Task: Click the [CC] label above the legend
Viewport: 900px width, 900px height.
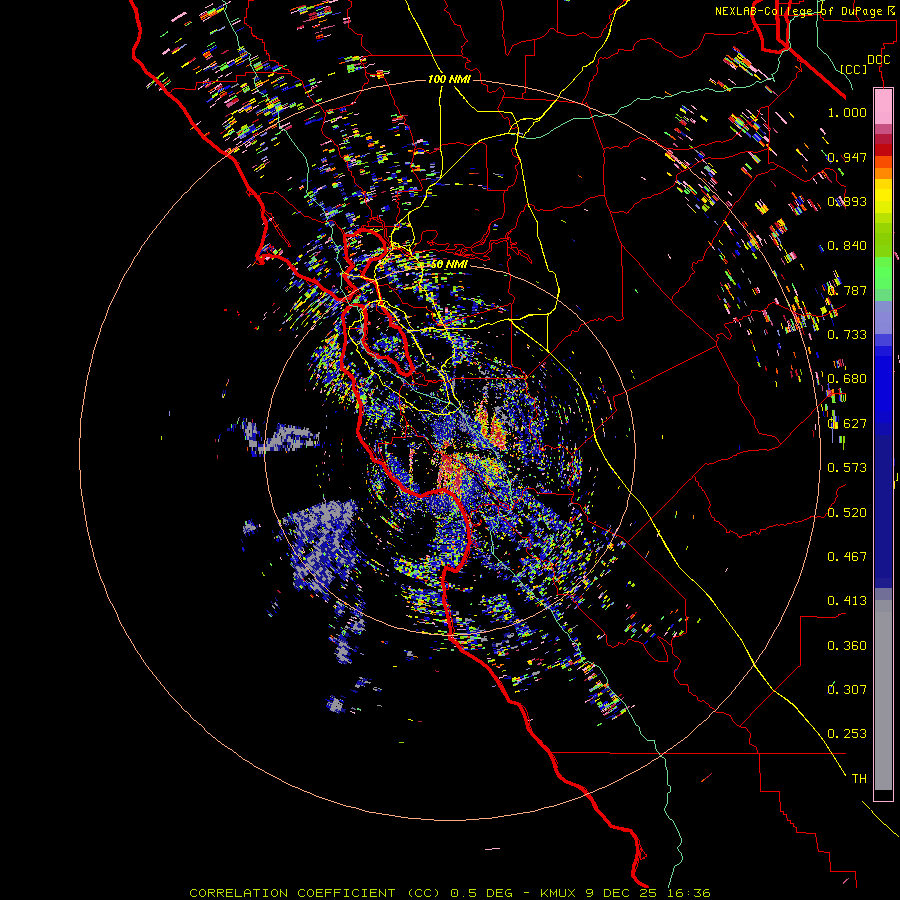Action: 853,69
